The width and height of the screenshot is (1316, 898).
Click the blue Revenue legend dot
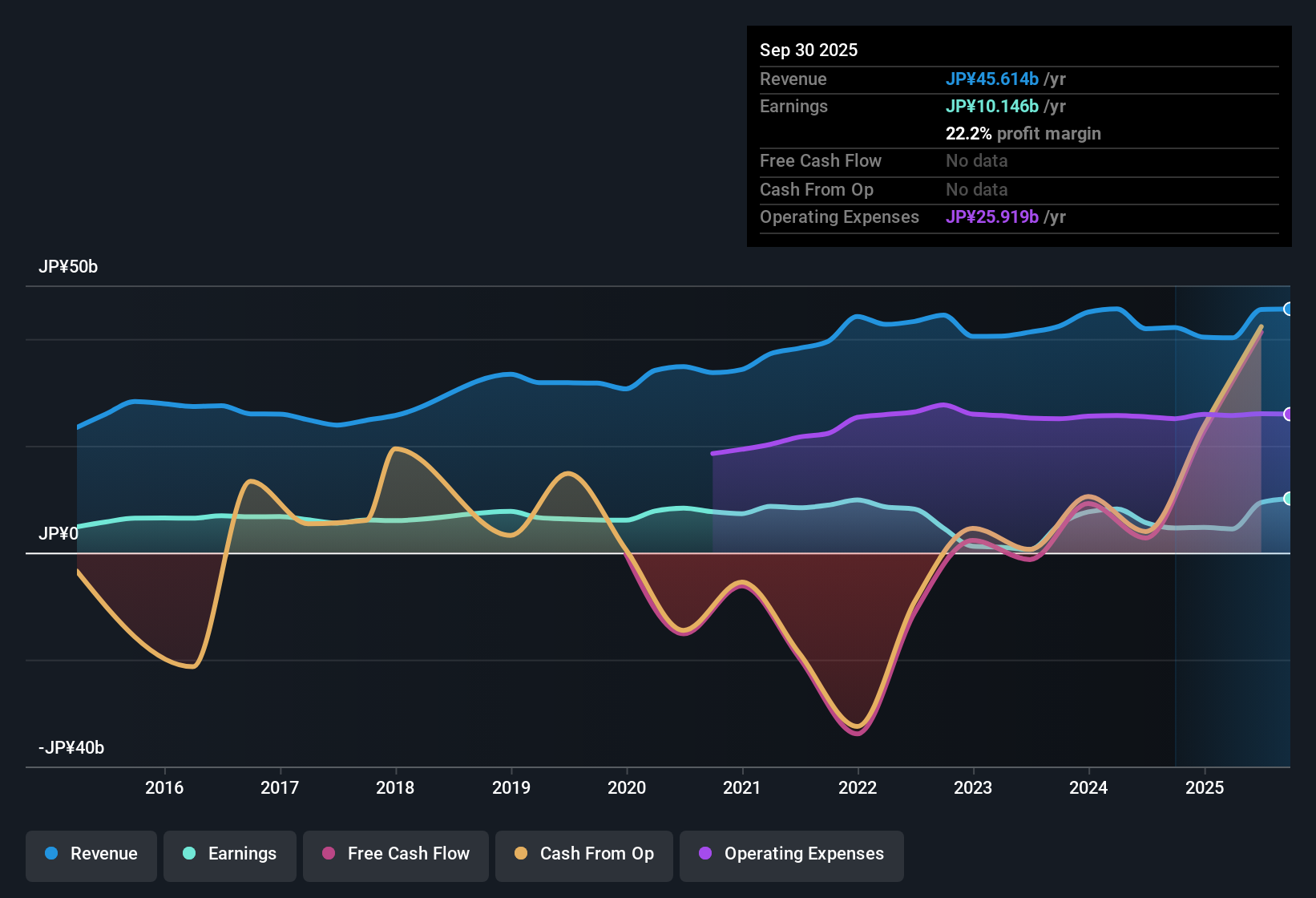[x=50, y=854]
